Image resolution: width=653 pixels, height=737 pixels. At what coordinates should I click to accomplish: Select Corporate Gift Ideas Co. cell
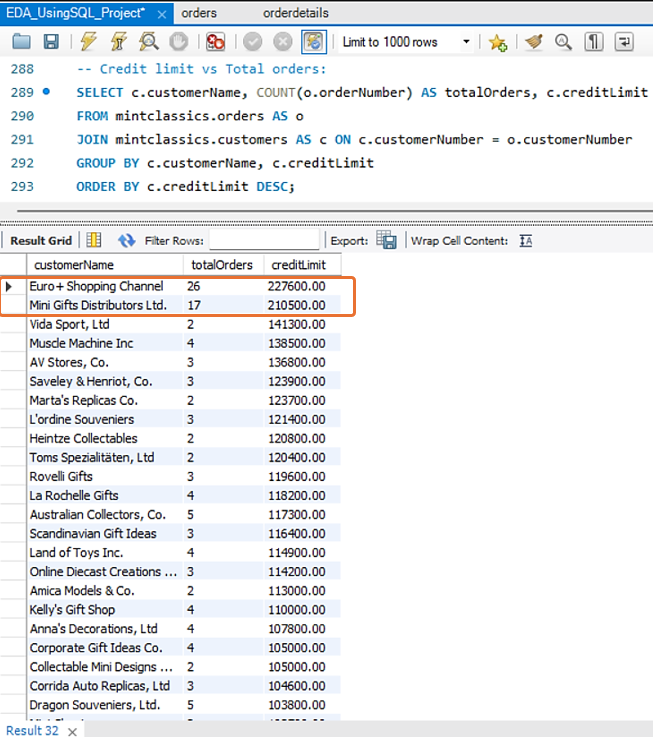point(105,648)
